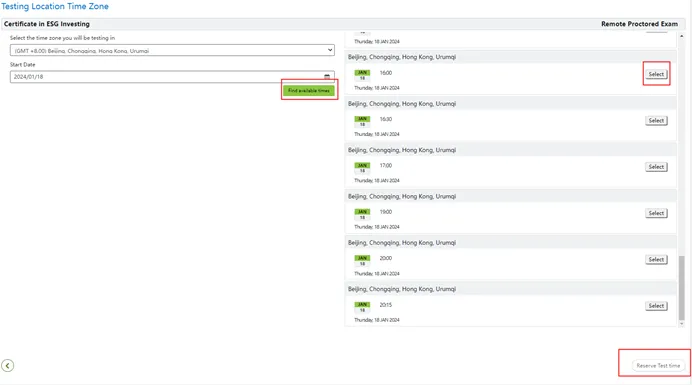
Task: Open the calendar picker icon in Start Date
Action: click(327, 76)
